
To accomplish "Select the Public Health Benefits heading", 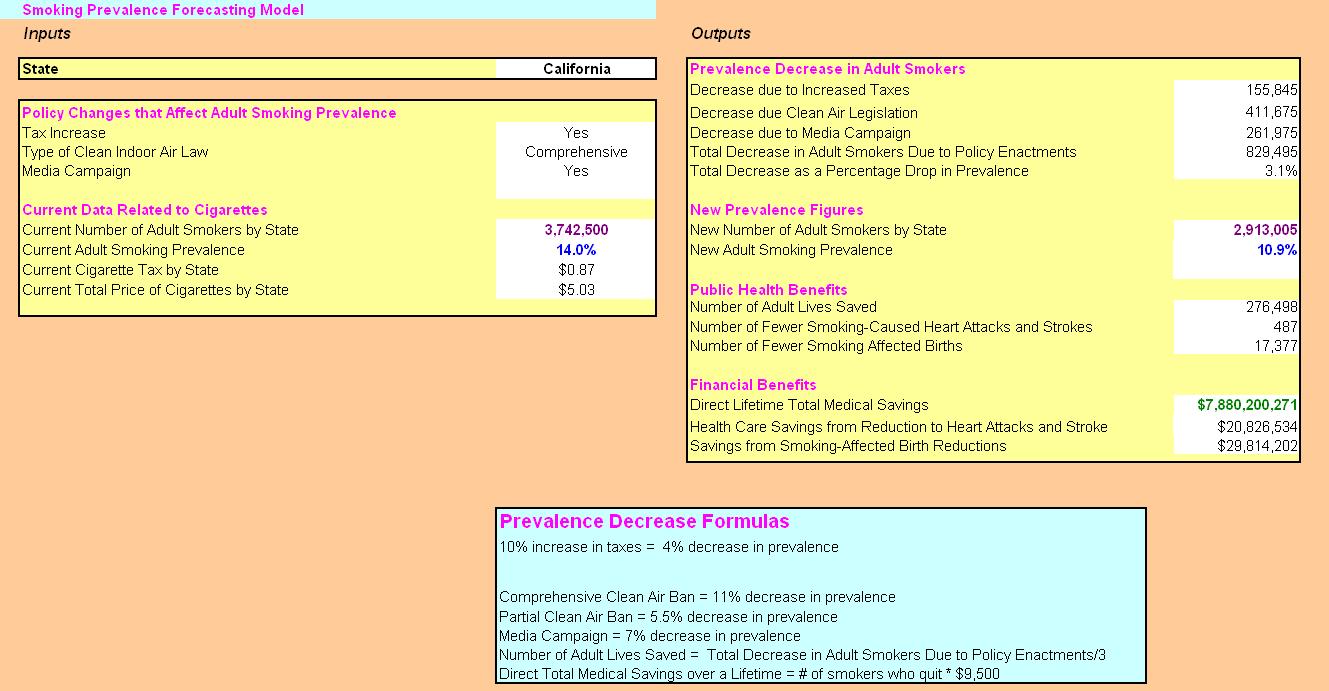I will click(x=769, y=290).
